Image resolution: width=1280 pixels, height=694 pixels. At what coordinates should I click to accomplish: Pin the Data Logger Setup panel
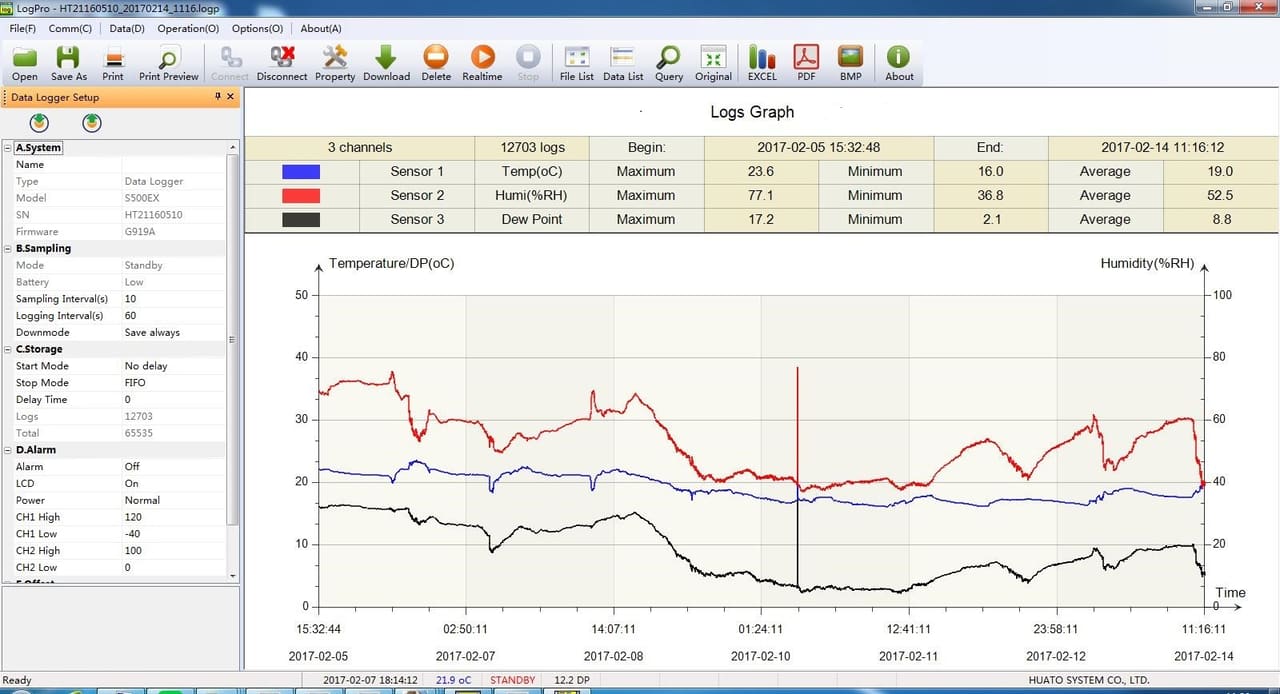218,97
